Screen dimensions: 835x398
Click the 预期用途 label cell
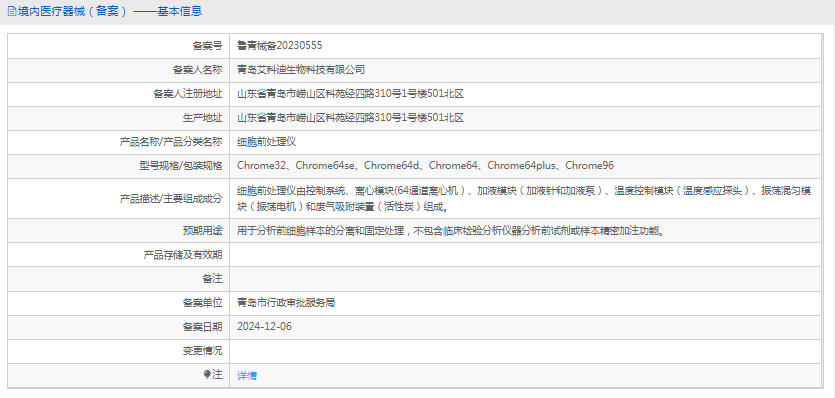[x=118, y=231]
